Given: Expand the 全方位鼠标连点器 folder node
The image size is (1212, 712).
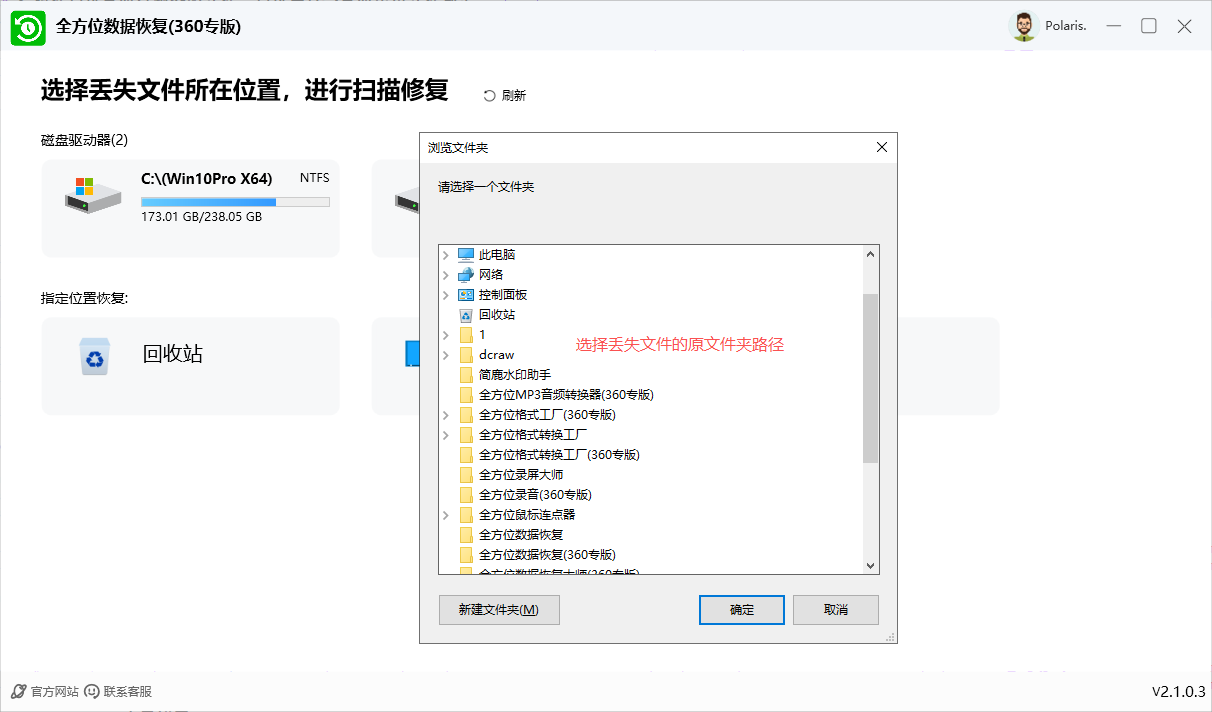Looking at the screenshot, I should 446,515.
